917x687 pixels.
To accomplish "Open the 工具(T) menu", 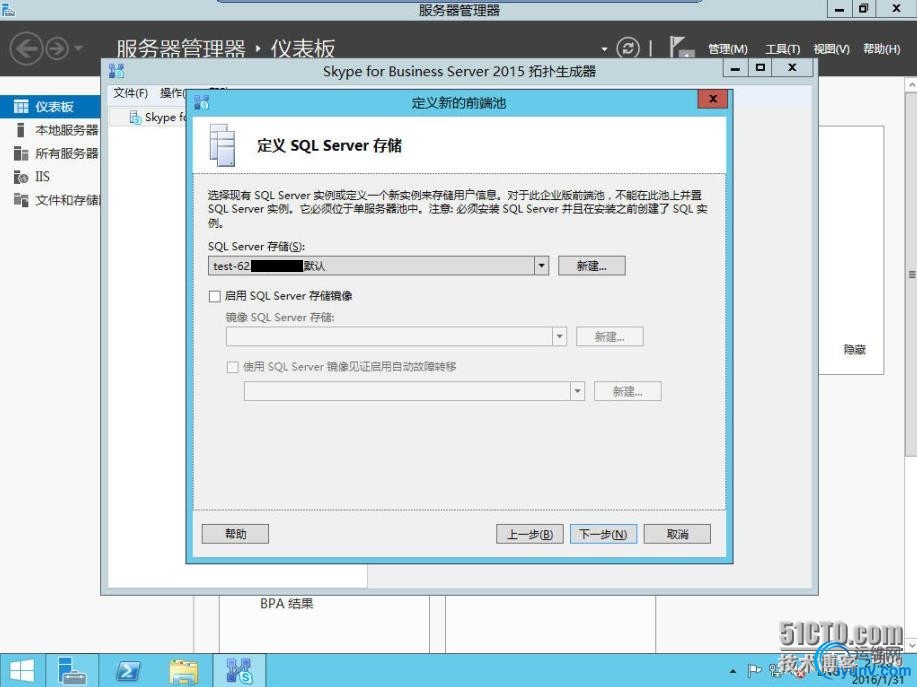I will [782, 49].
